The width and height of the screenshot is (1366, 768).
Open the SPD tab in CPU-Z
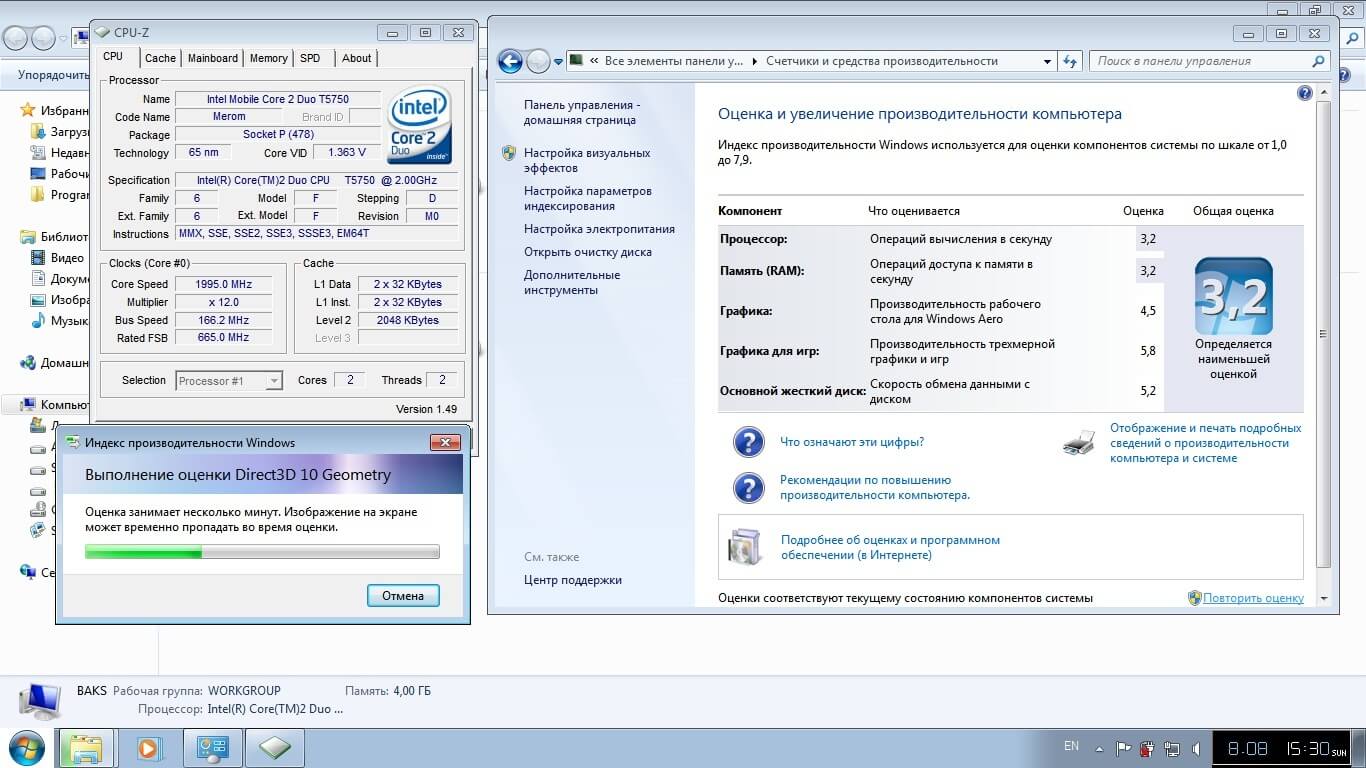click(x=310, y=58)
